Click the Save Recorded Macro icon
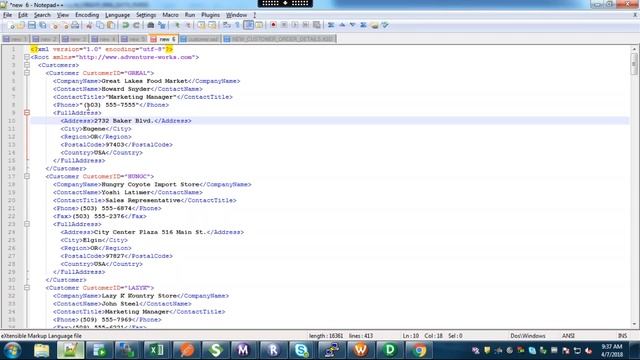Viewport: 640px width, 360px height. click(316, 25)
